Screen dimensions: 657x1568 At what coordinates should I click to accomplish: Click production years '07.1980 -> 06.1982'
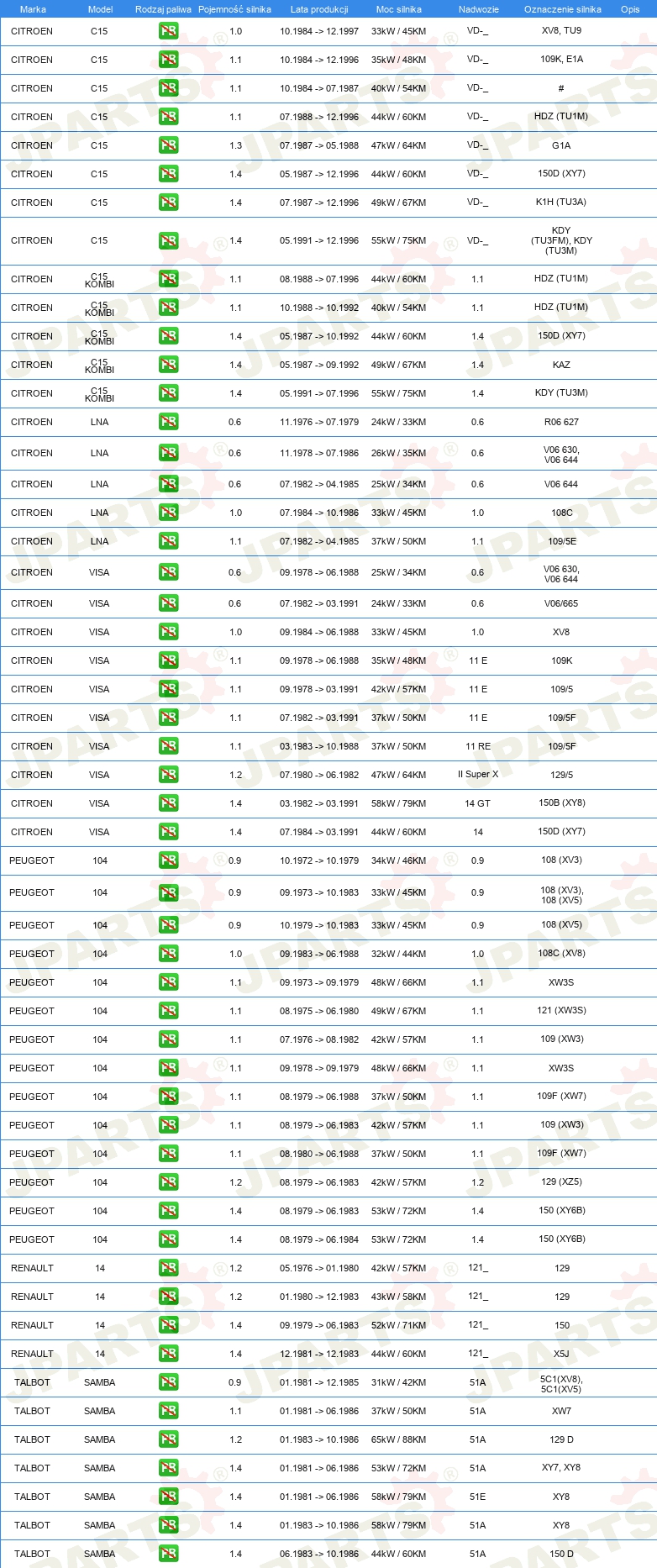click(319, 775)
